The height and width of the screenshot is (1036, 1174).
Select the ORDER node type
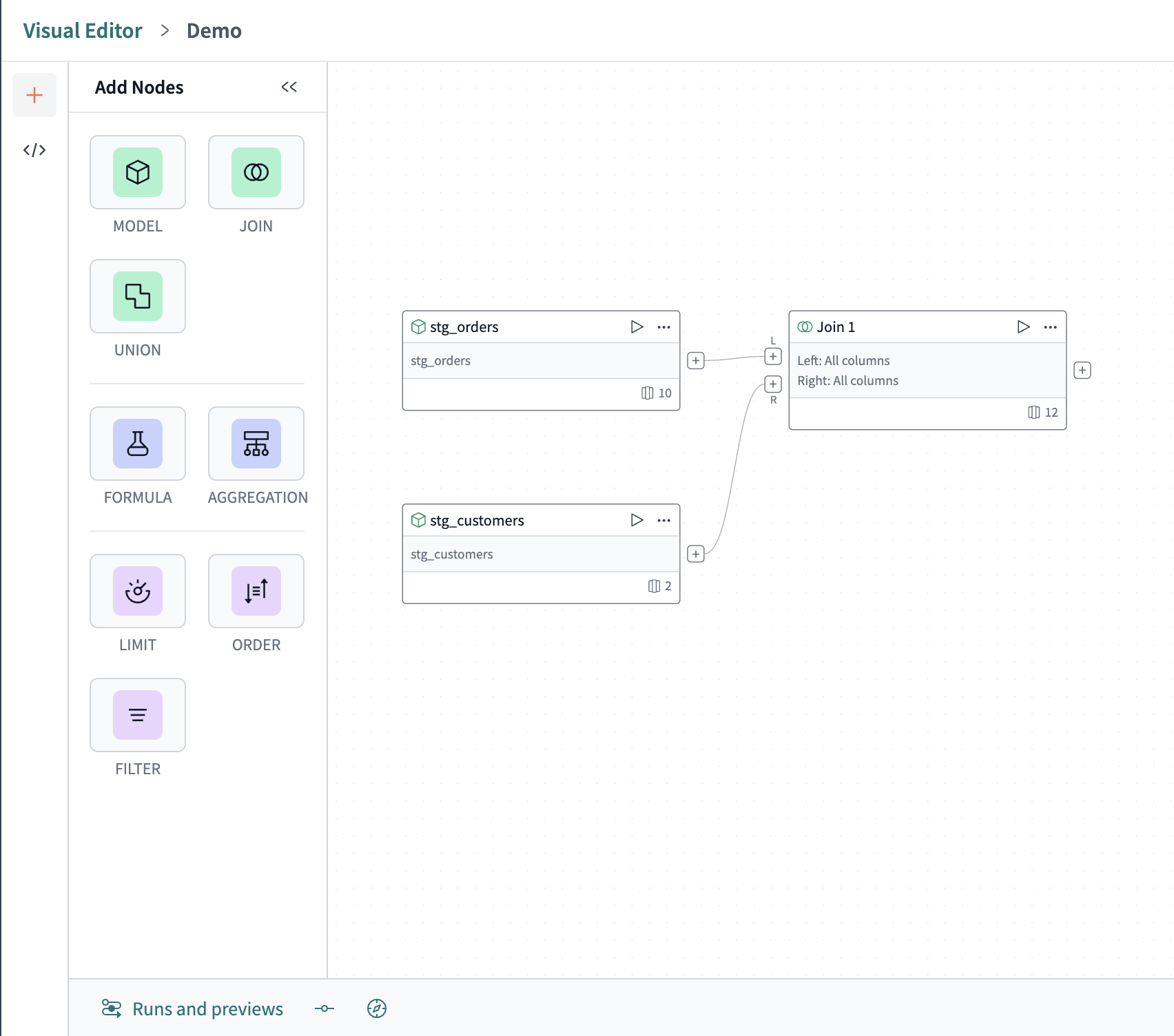click(256, 591)
